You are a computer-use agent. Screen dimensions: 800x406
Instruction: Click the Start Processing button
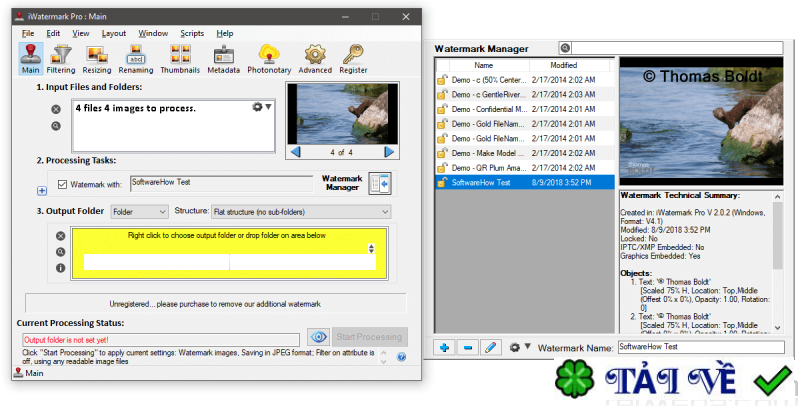pyautogui.click(x=369, y=337)
